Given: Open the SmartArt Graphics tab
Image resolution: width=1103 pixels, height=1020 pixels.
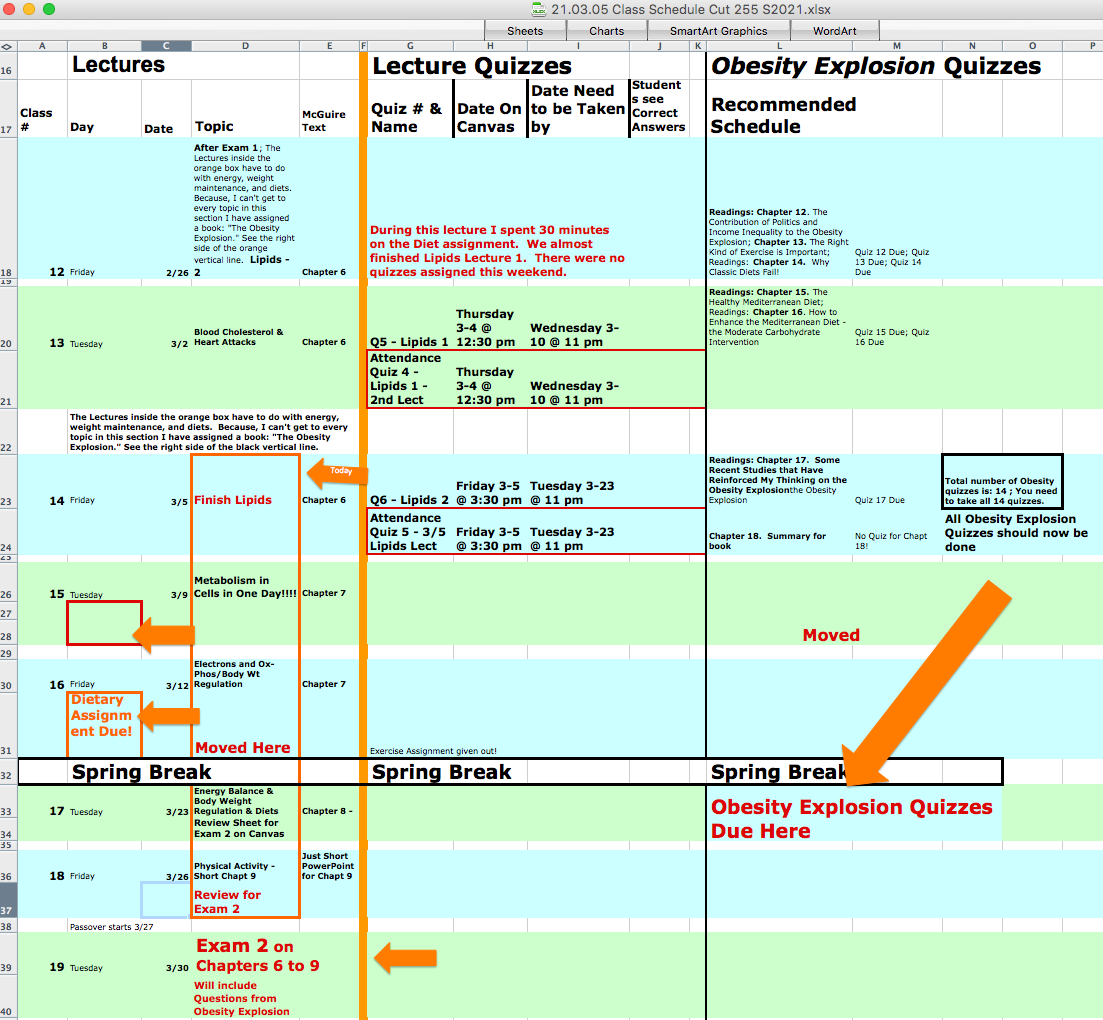Looking at the screenshot, I should [x=718, y=31].
